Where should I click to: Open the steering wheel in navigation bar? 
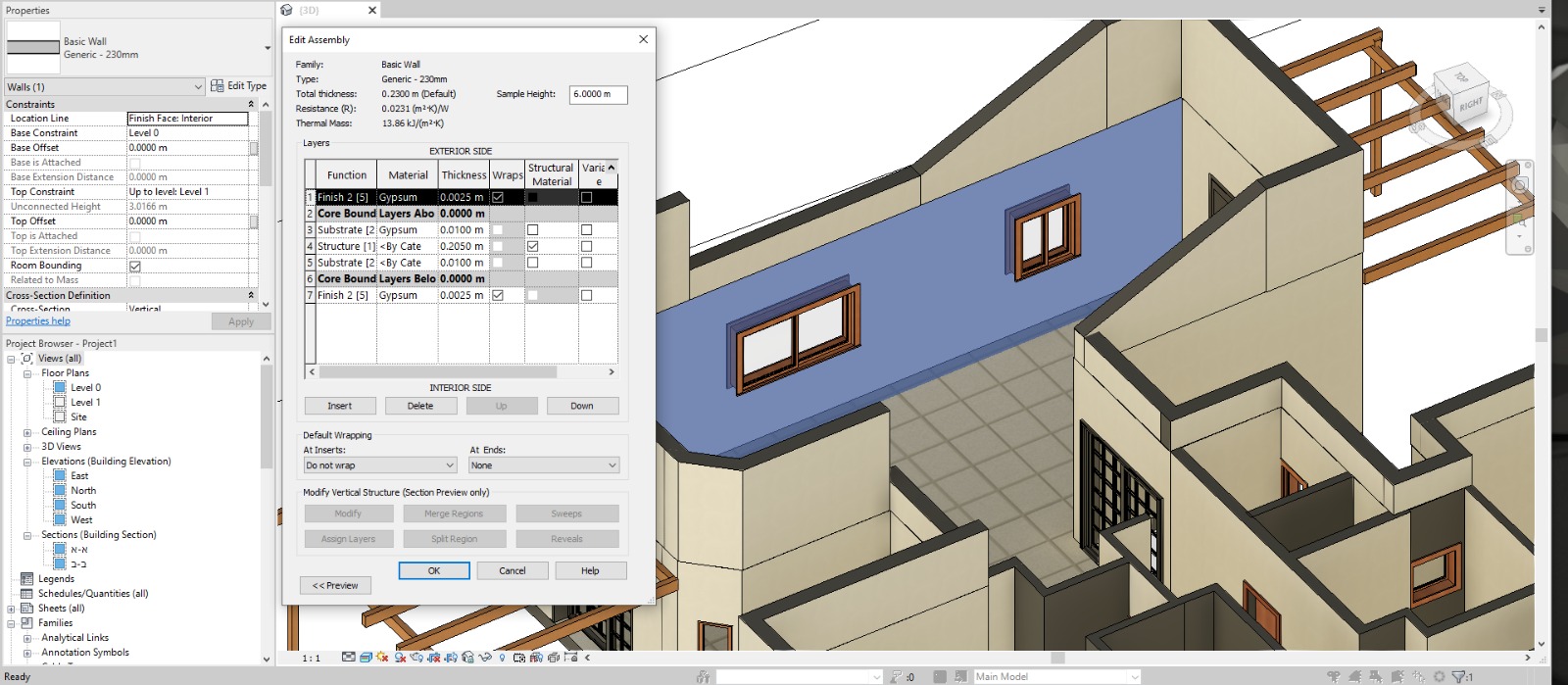point(1520,184)
